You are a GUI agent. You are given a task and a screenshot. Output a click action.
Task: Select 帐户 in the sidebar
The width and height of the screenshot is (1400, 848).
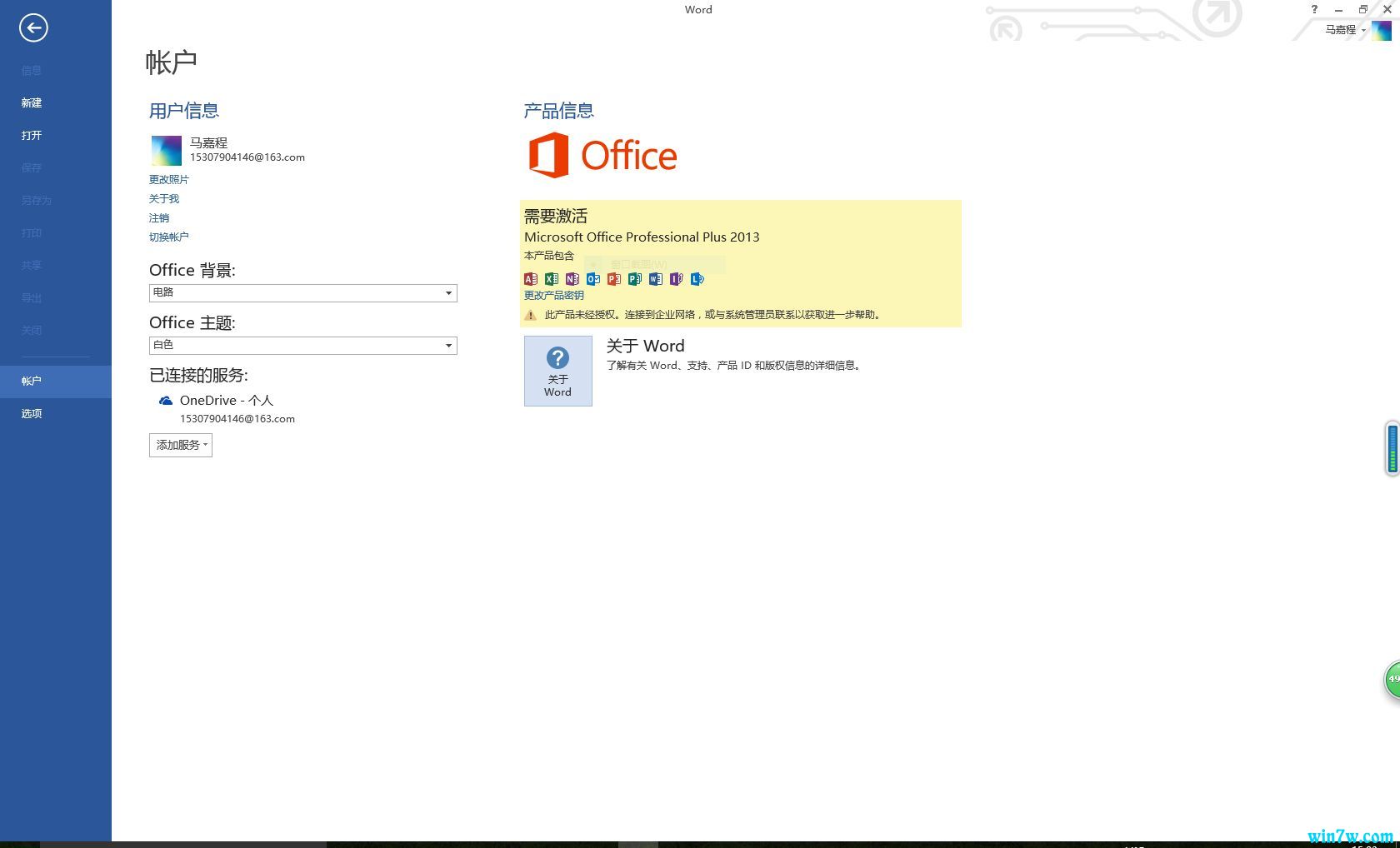tap(56, 382)
